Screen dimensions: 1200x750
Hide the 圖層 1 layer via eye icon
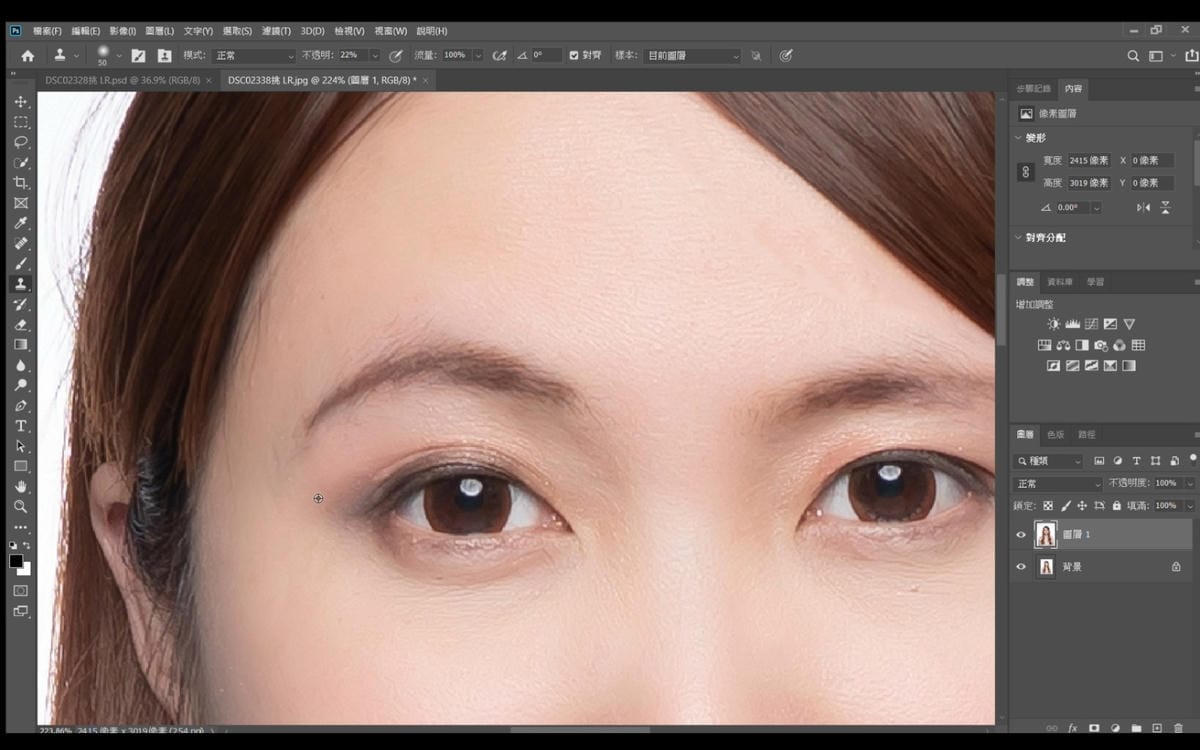pyautogui.click(x=1021, y=535)
